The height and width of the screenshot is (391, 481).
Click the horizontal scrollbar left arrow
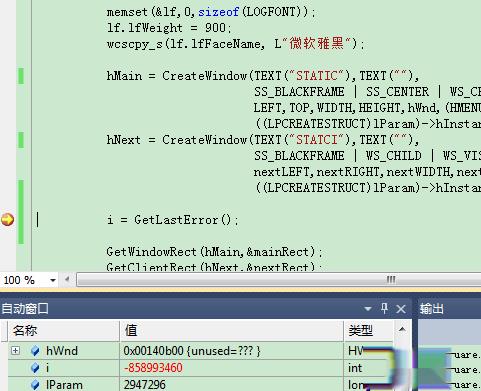(x=67, y=279)
